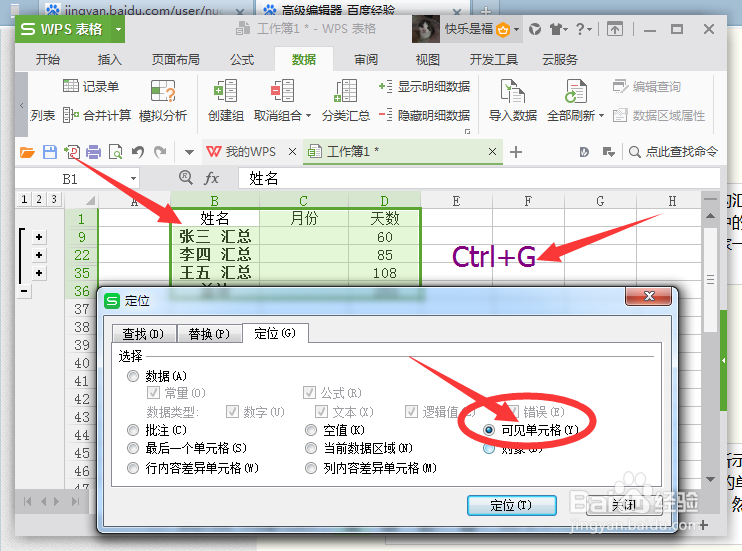Expand the outline group at row 35
742x551 pixels.
(39, 273)
